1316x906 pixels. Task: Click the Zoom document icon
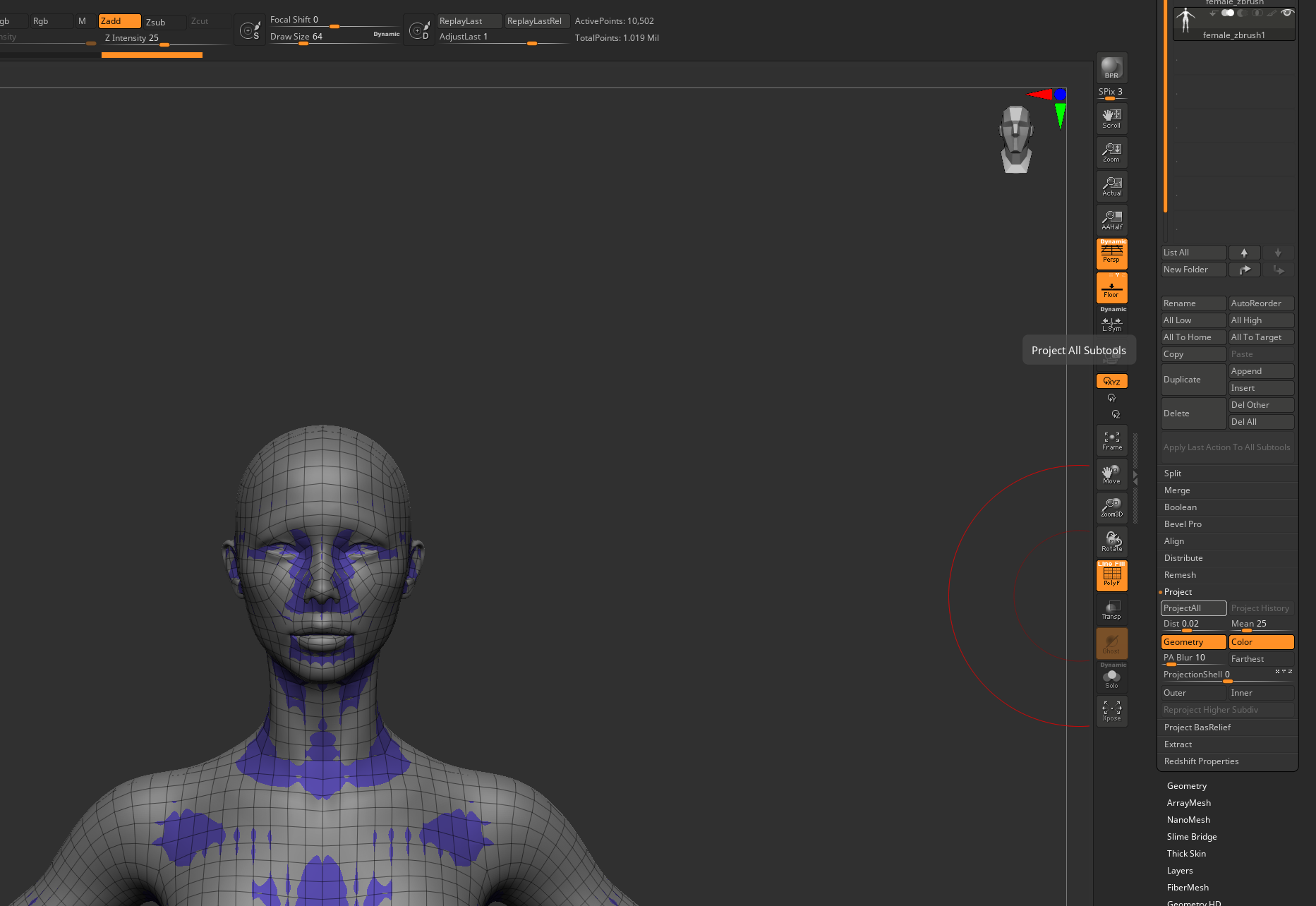pyautogui.click(x=1111, y=152)
